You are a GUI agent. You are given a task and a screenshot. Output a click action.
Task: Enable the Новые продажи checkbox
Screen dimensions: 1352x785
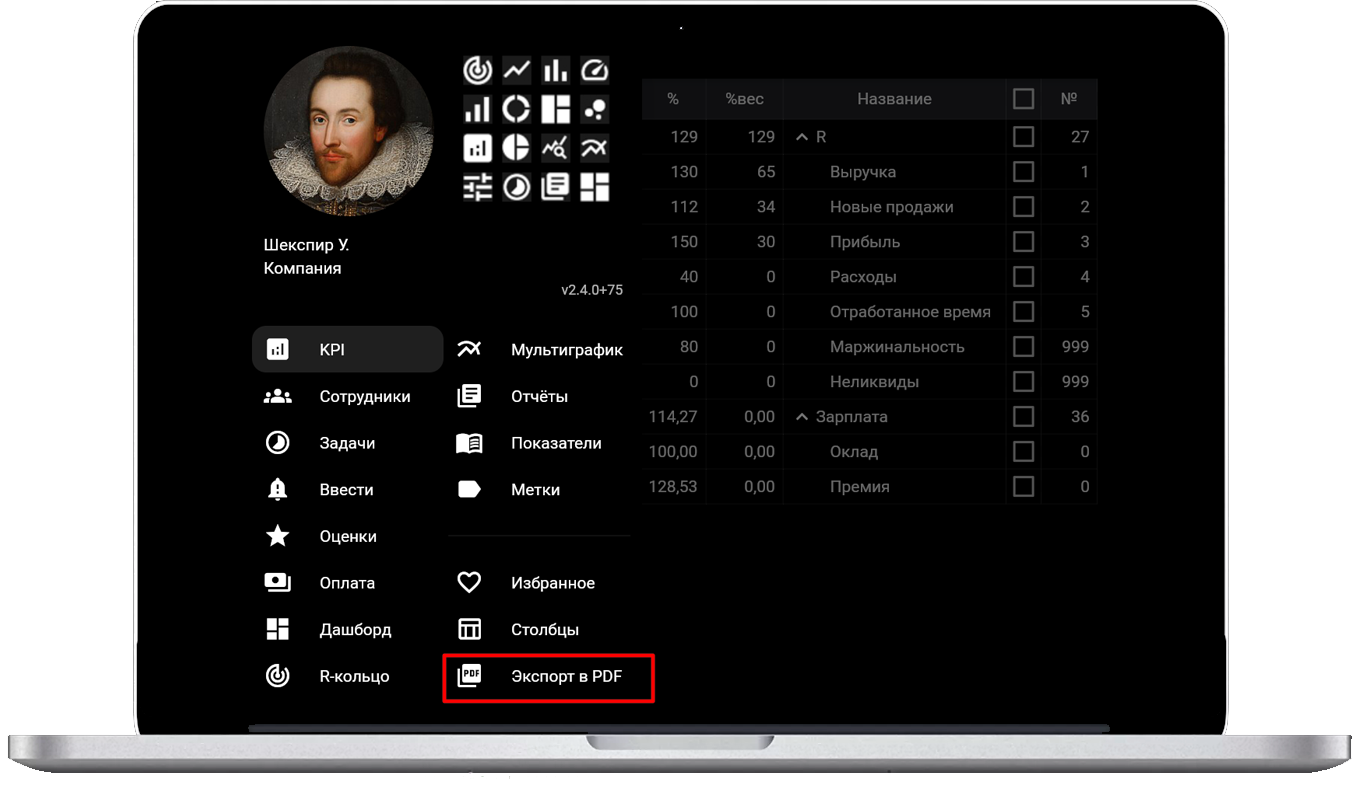[1023, 207]
